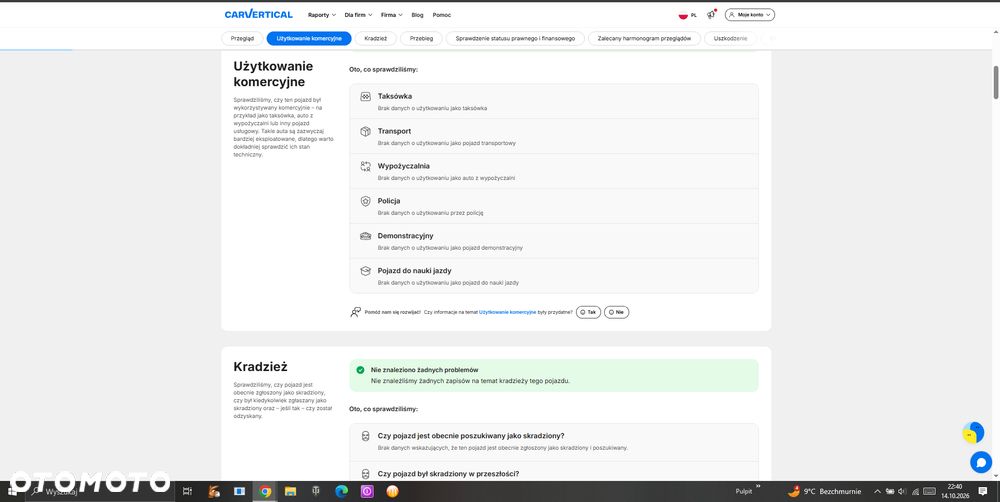Click the taskbar clock showing 22:40
The image size is (1000, 502).
point(955,491)
